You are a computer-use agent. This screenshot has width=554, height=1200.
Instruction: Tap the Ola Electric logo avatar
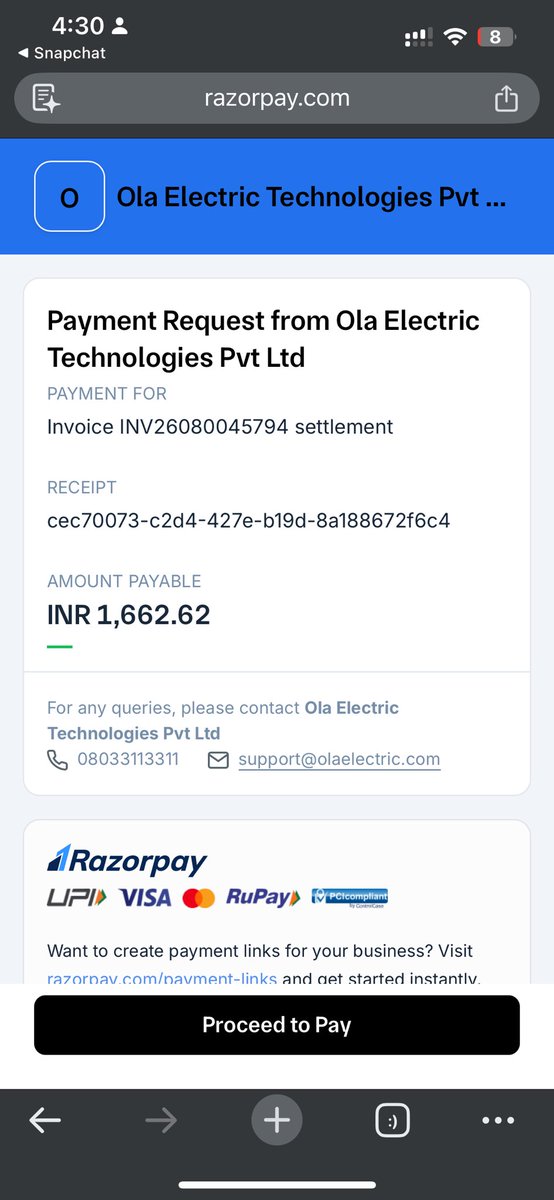point(69,198)
